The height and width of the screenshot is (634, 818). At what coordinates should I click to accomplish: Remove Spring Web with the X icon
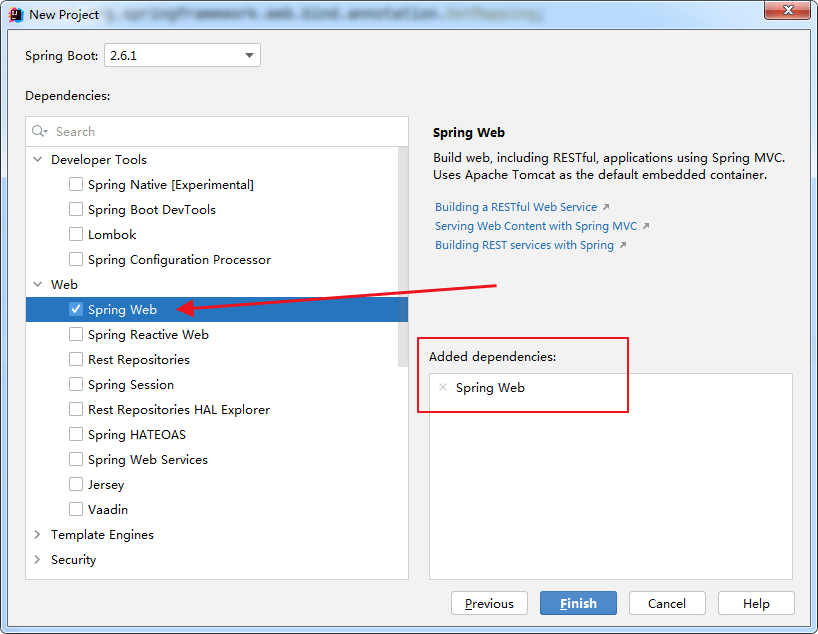tap(443, 387)
